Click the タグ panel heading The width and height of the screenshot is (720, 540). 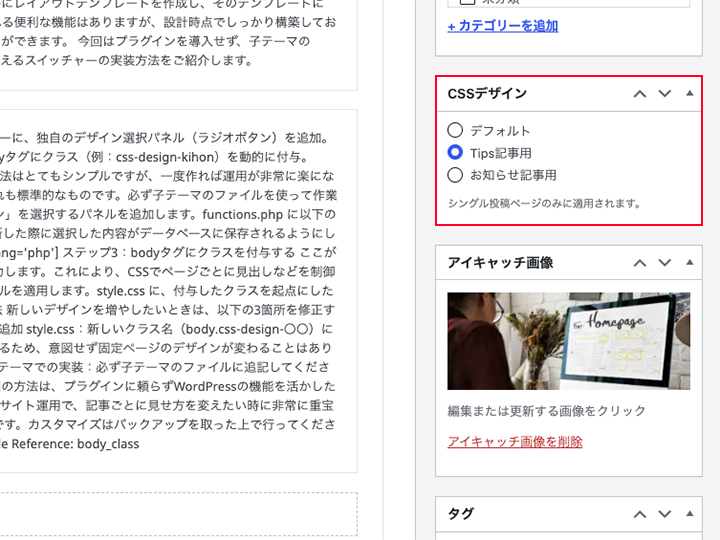click(x=461, y=514)
